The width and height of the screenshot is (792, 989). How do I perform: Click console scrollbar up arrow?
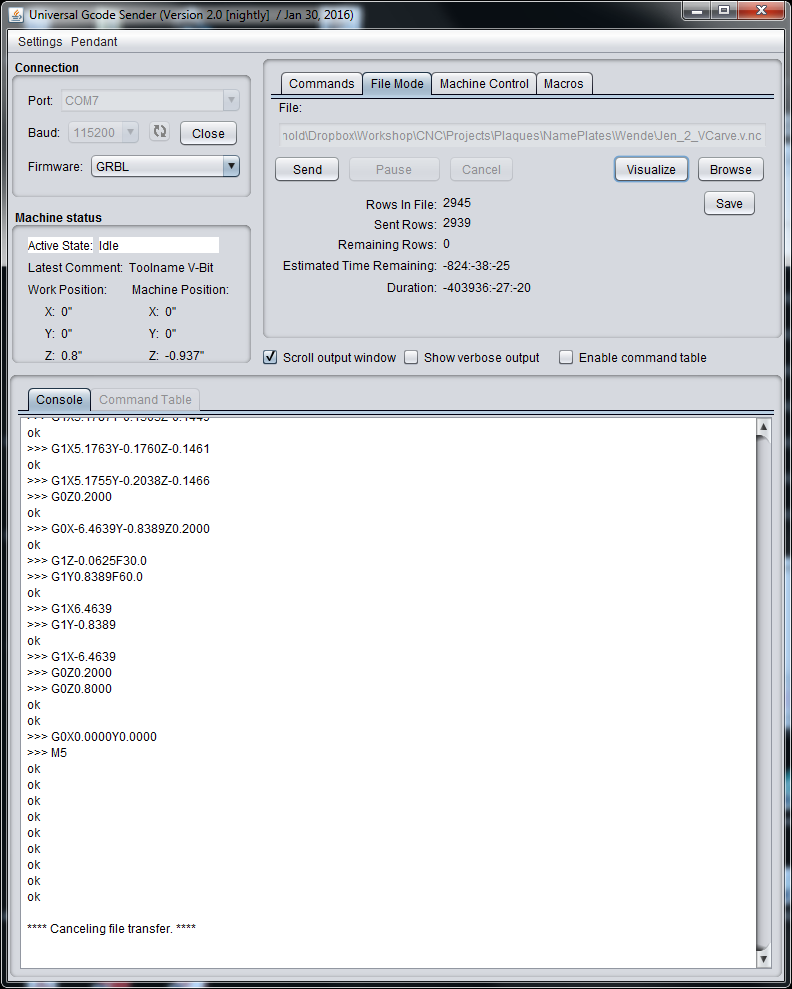coord(763,427)
